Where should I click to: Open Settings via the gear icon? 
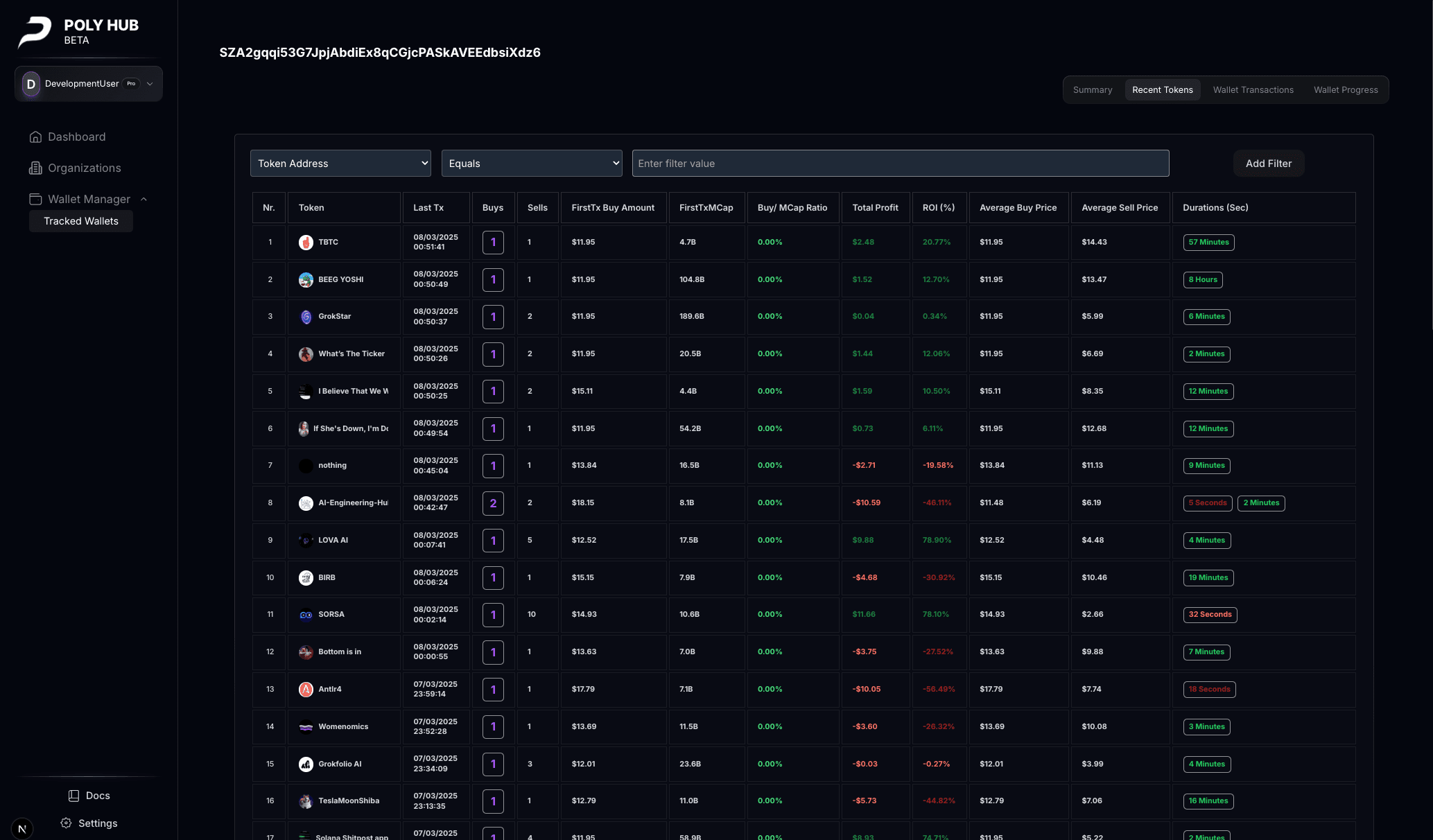click(66, 823)
